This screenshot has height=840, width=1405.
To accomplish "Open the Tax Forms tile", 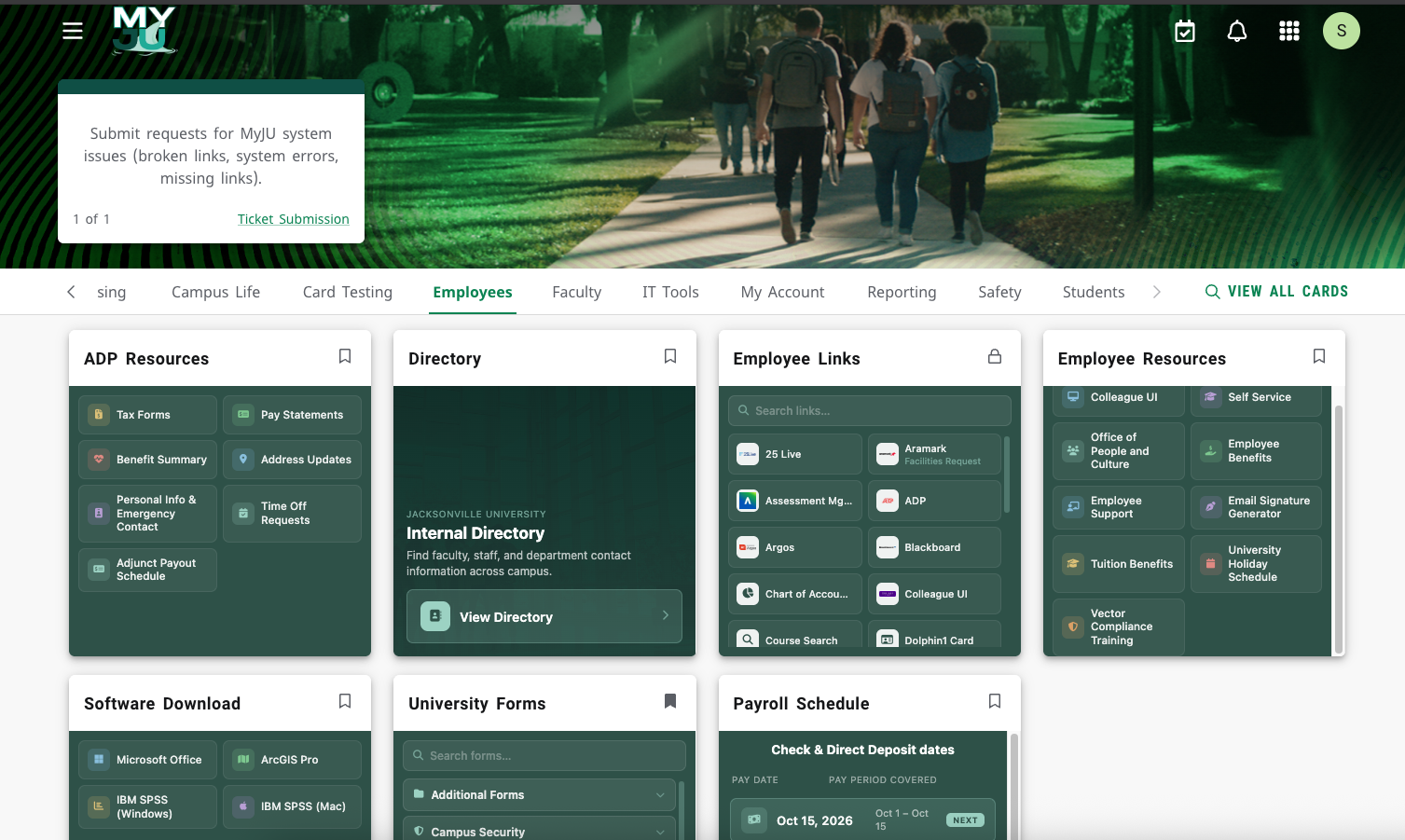I will coord(147,415).
